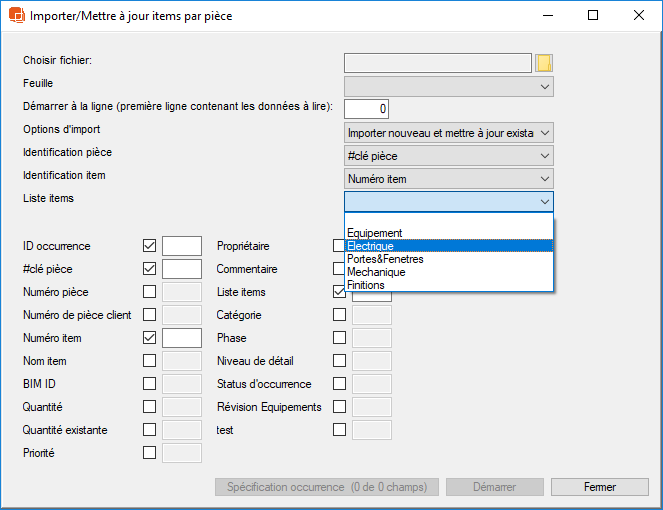This screenshot has height=510, width=663.
Task: Uncheck the ID occurrence checkbox
Action: [149, 246]
